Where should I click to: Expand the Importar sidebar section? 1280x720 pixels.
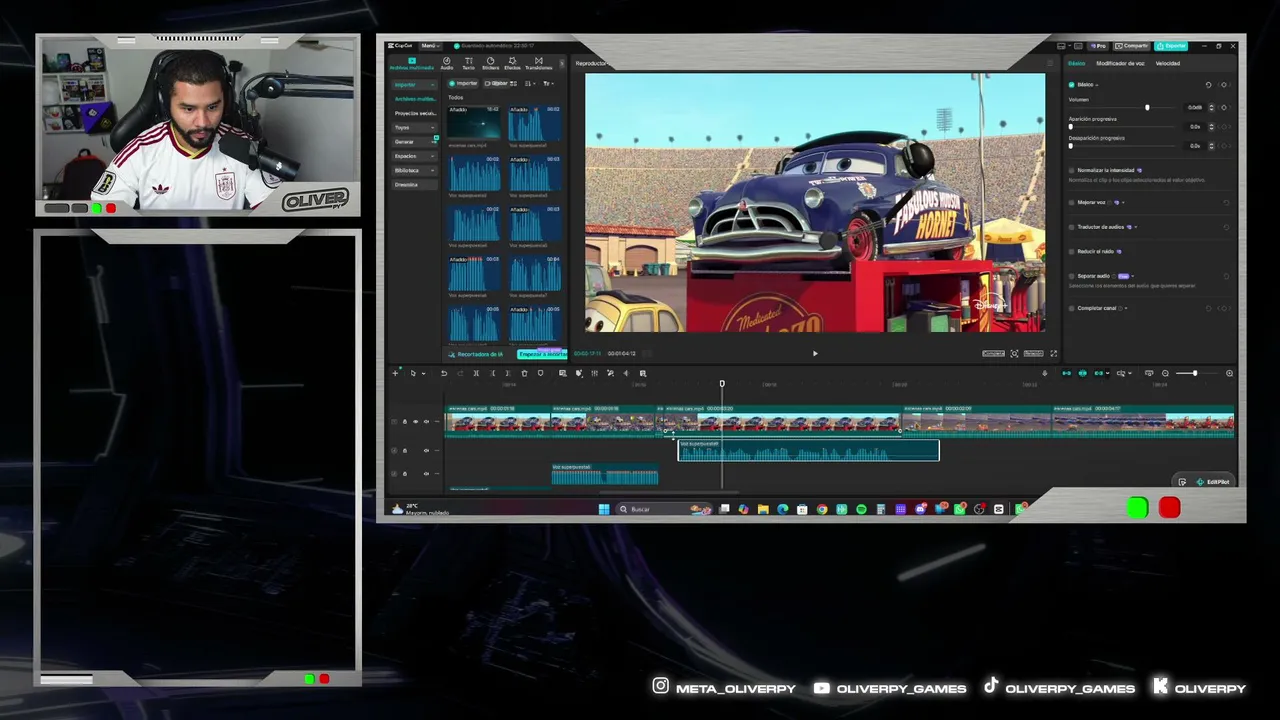[x=414, y=85]
